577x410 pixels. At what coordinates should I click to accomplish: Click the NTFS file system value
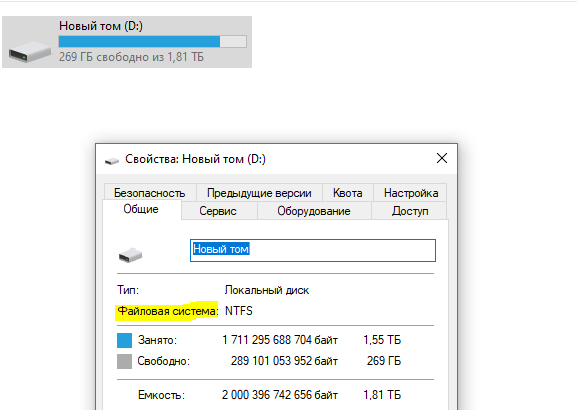click(238, 311)
